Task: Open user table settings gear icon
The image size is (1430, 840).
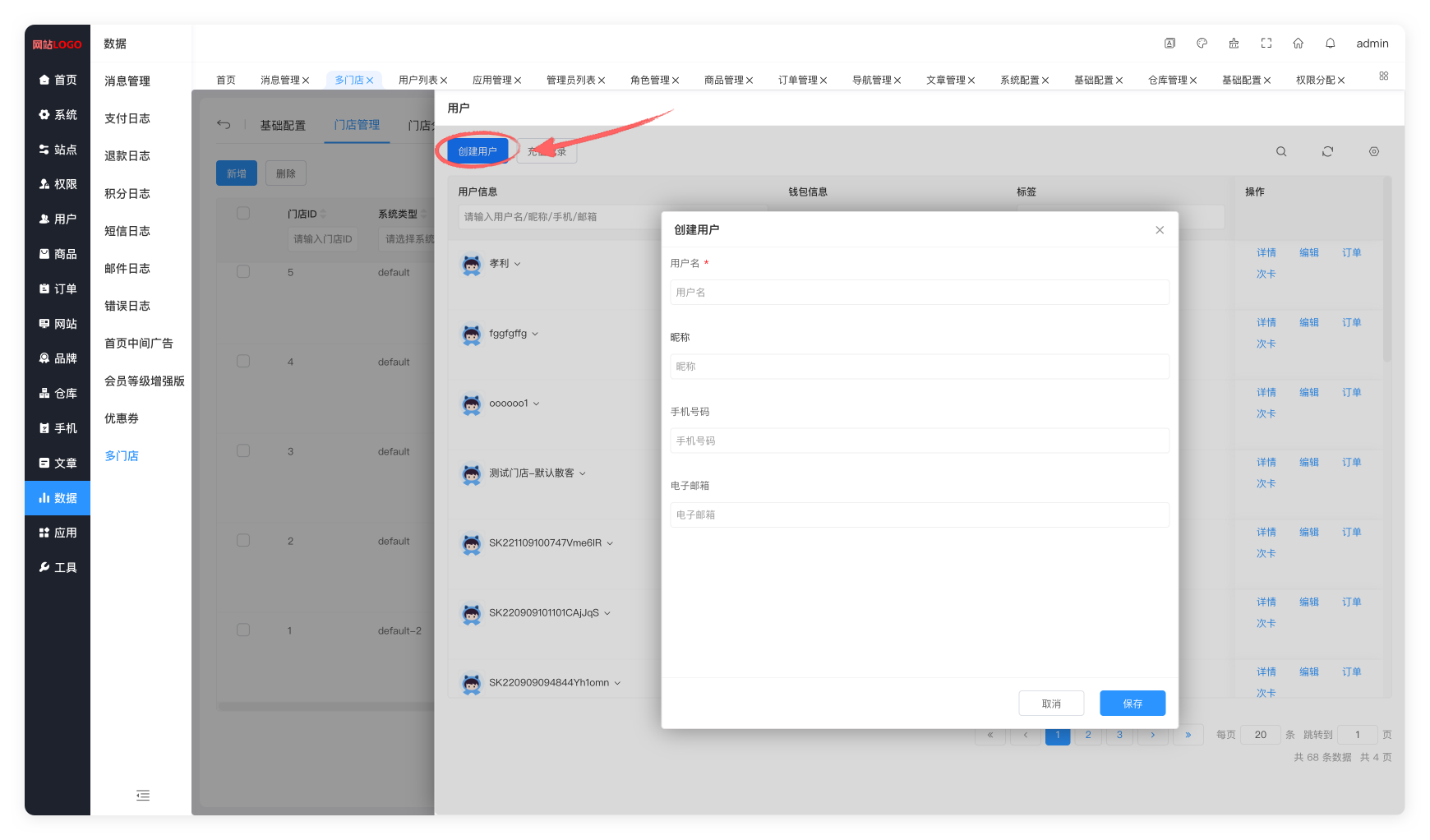Action: tap(1373, 152)
